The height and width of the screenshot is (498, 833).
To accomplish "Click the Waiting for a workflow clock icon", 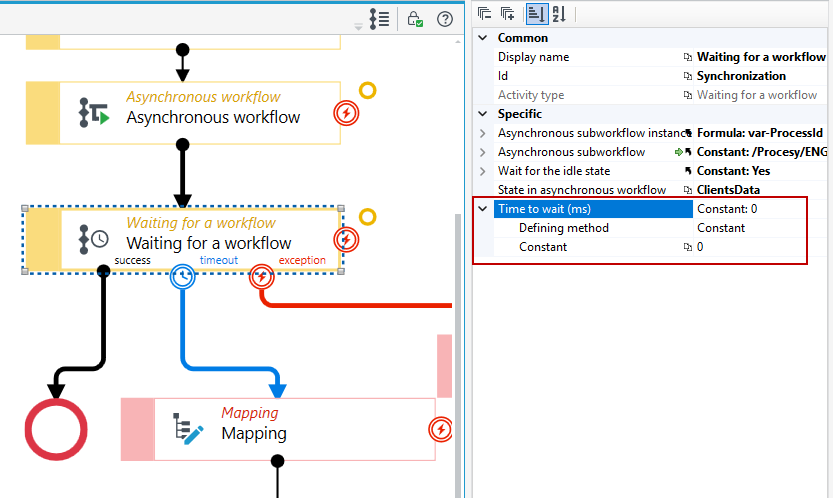I will coord(94,240).
